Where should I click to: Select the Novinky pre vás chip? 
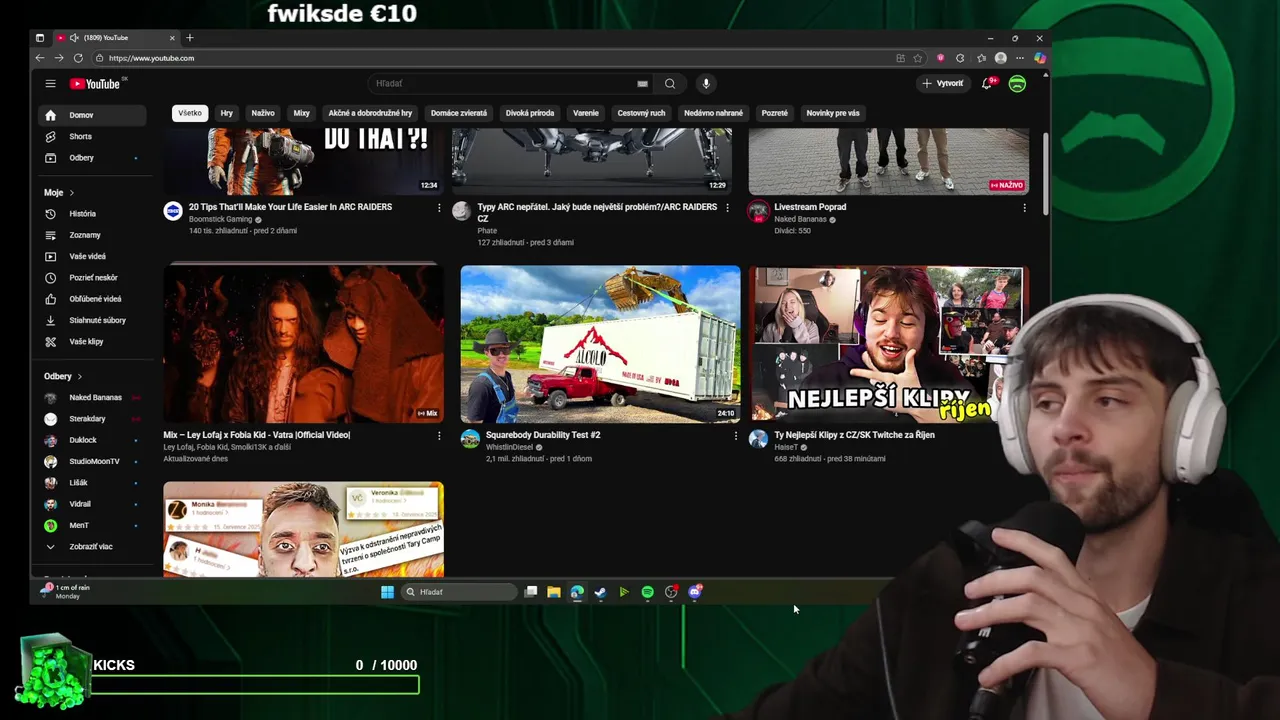[833, 113]
